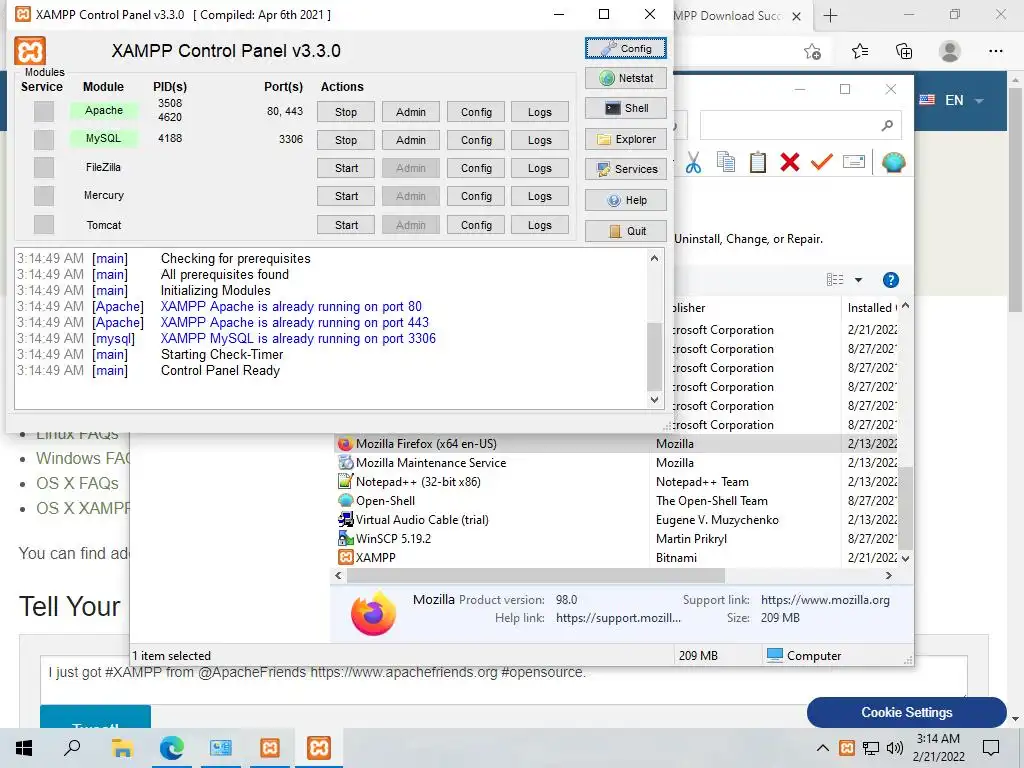Image resolution: width=1024 pixels, height=768 pixels.
Task: Open FileZilla Config menu
Action: click(475, 168)
